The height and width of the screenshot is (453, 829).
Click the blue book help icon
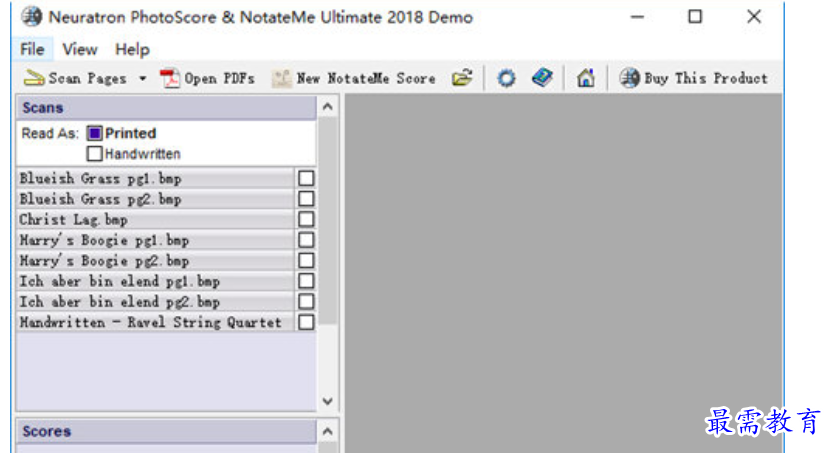542,78
